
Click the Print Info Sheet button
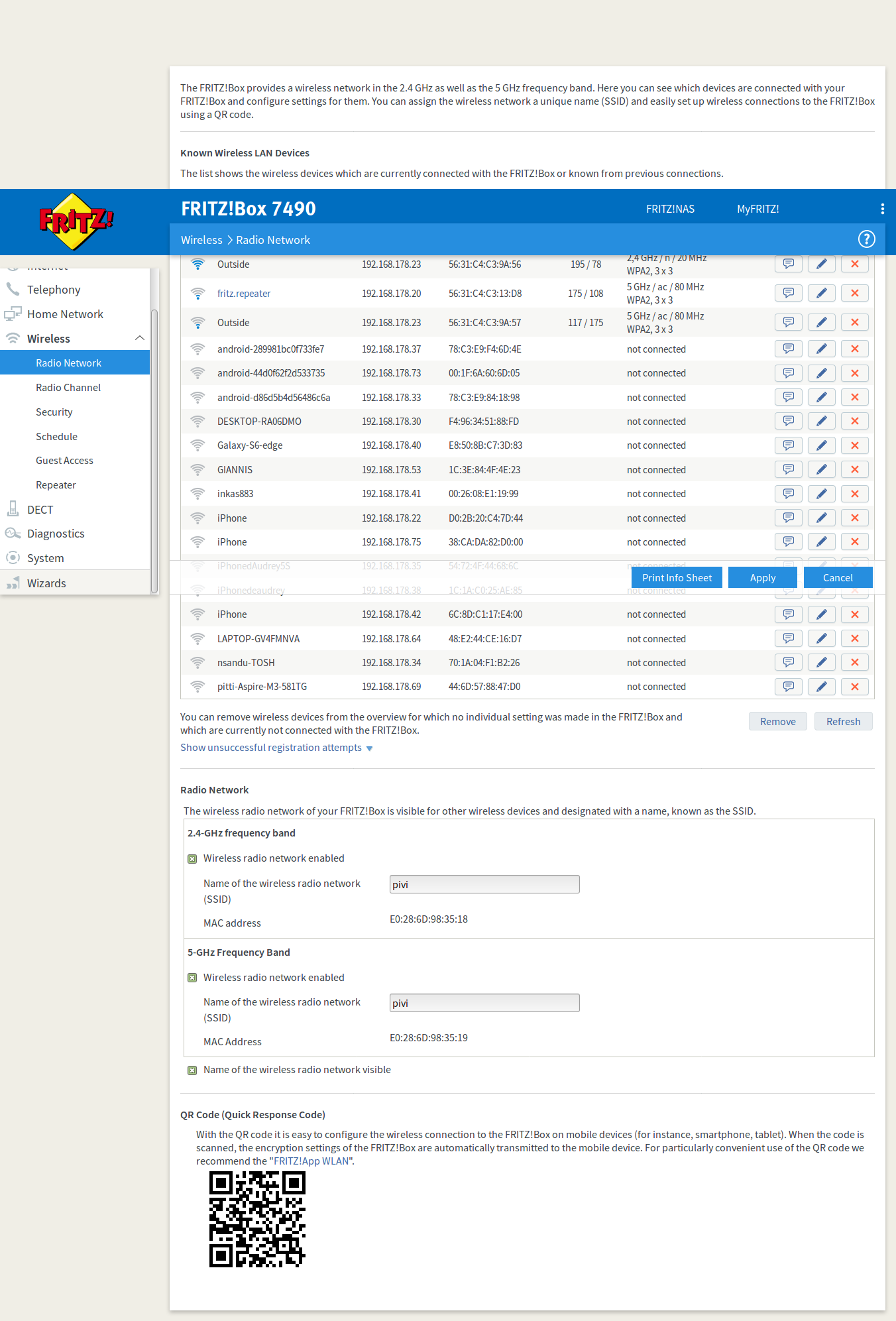tap(677, 578)
